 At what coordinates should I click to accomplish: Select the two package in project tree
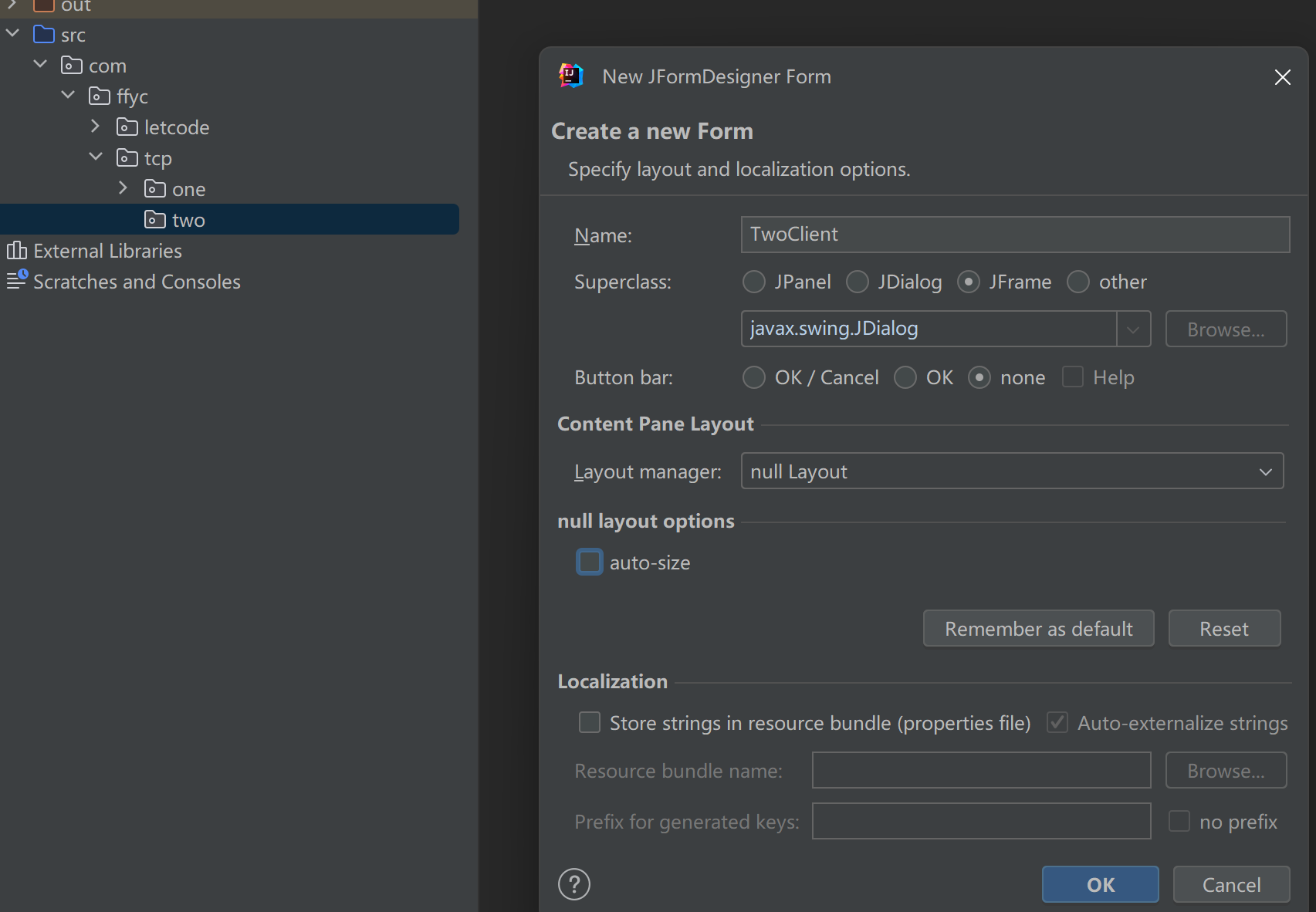click(229, 219)
